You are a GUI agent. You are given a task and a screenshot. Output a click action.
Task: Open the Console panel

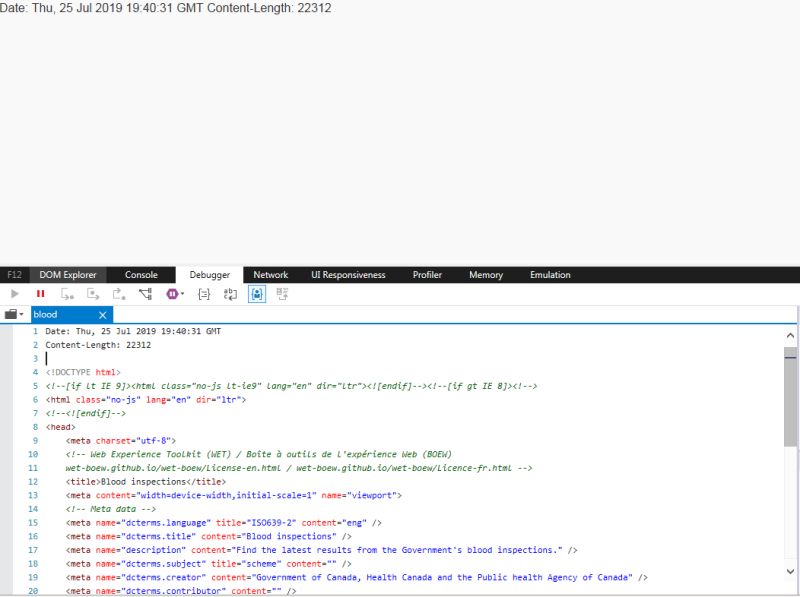point(141,274)
